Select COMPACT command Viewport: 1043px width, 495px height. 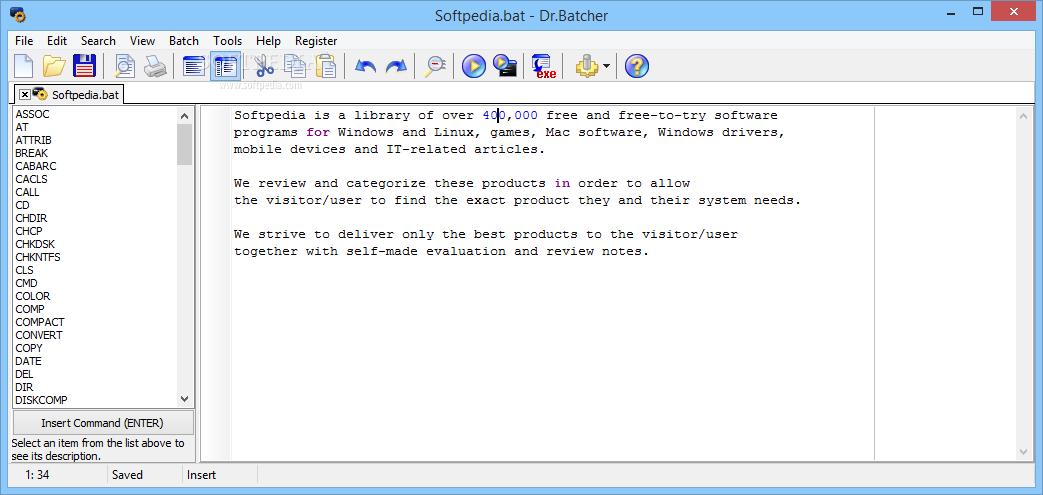tap(94, 322)
